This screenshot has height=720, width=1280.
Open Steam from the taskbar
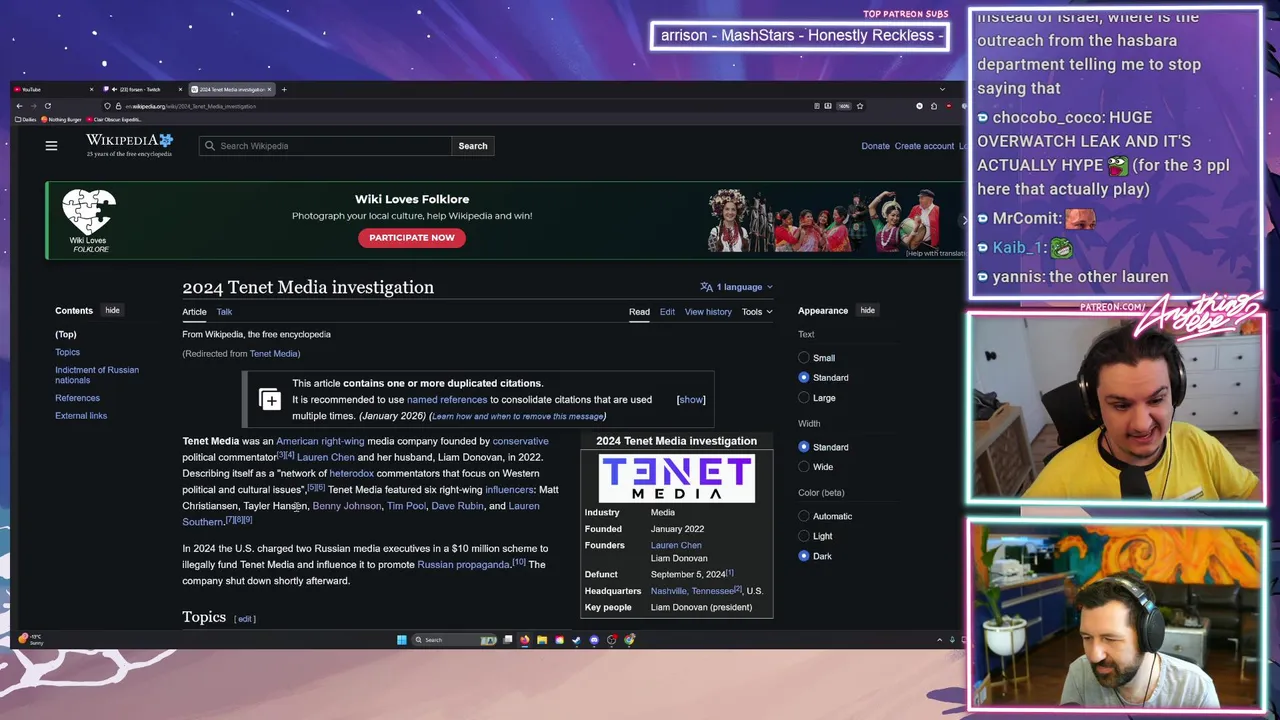point(576,640)
